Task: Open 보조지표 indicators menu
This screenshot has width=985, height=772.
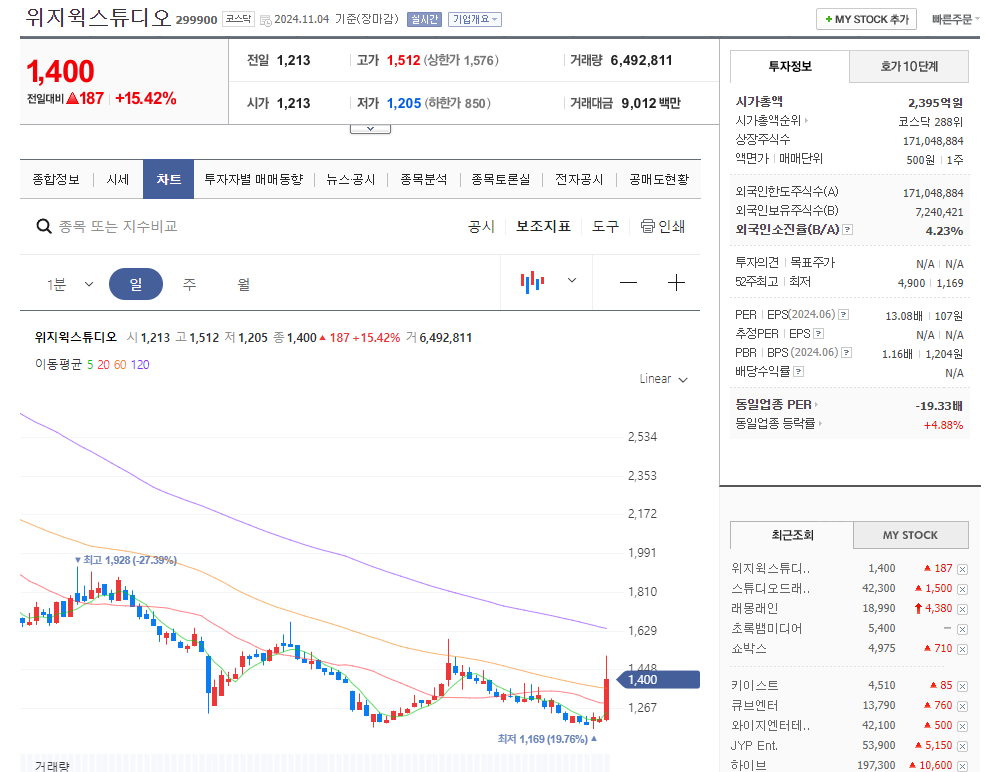Action: 543,226
